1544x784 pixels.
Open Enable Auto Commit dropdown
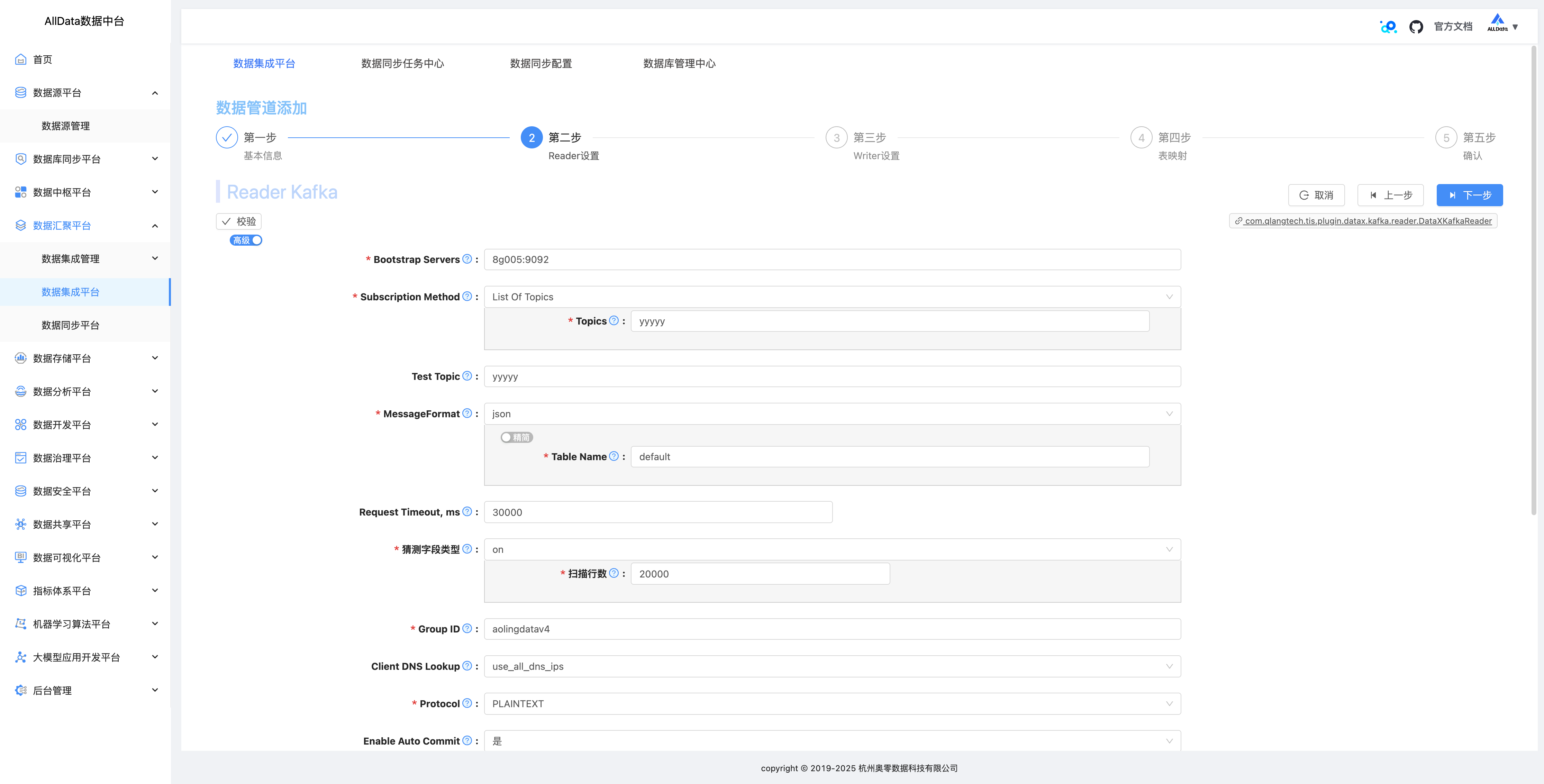coord(832,741)
